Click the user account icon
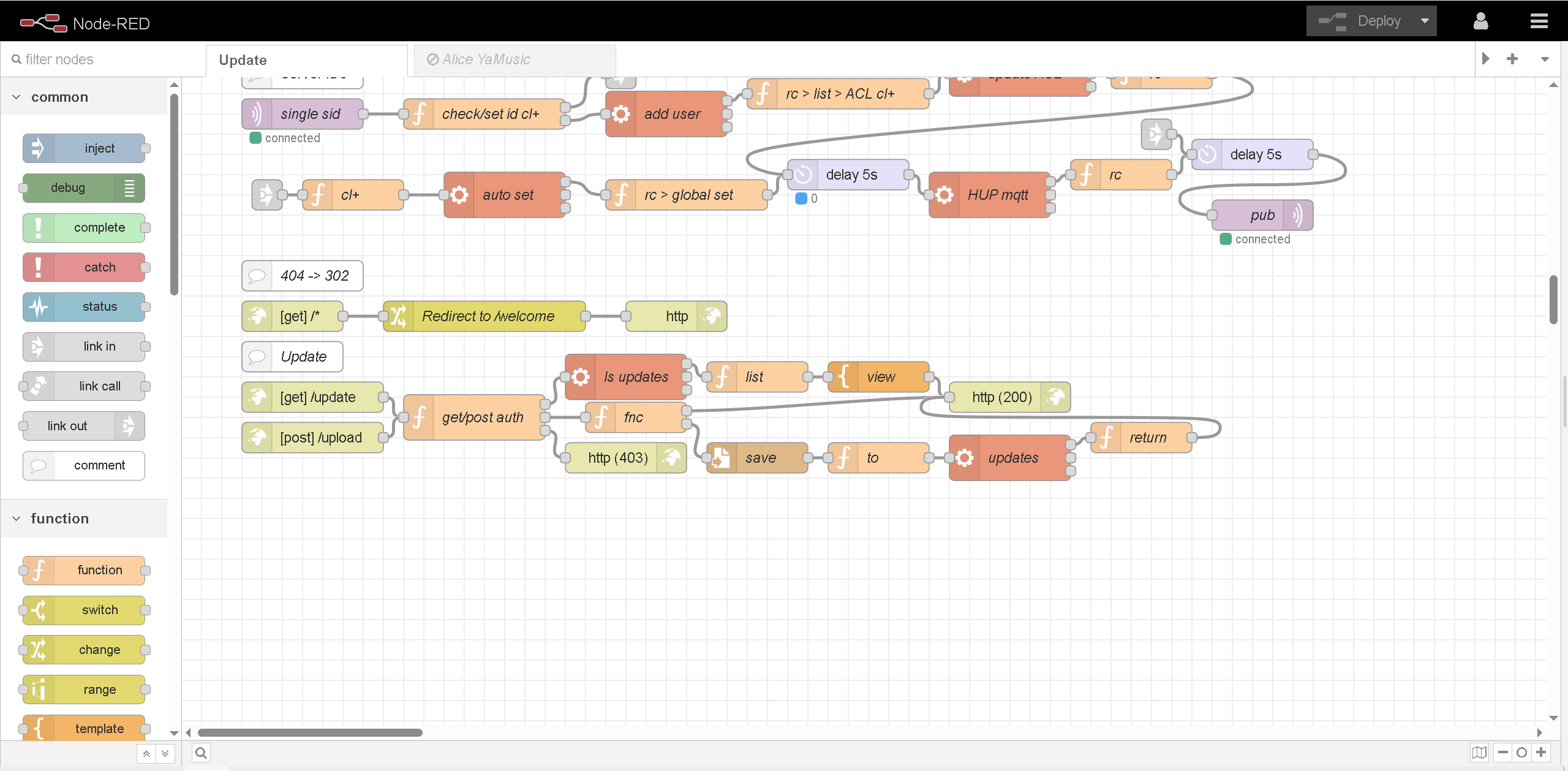This screenshot has width=1568, height=771. pos(1480,21)
